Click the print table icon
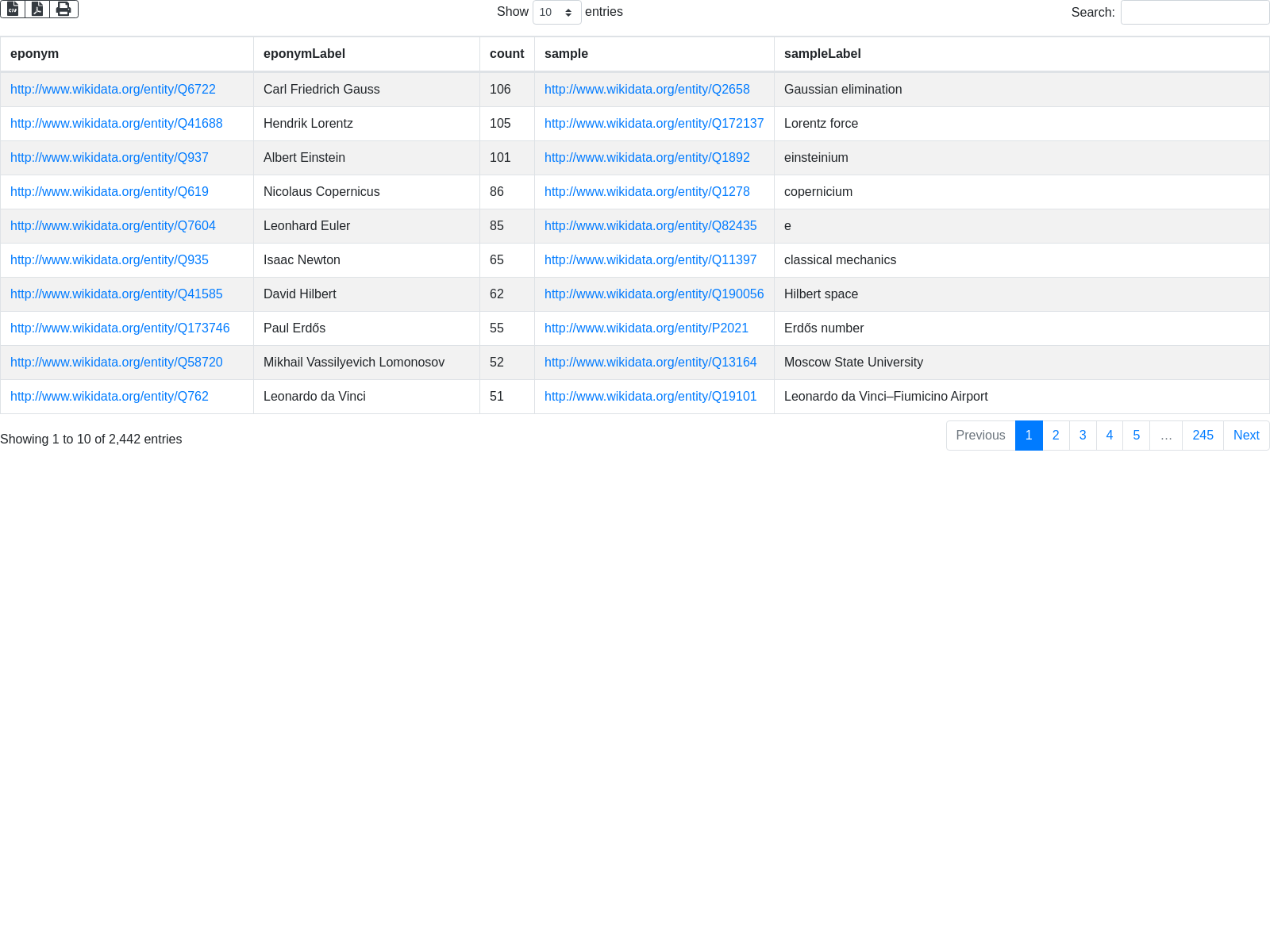The image size is (1270, 952). click(63, 9)
